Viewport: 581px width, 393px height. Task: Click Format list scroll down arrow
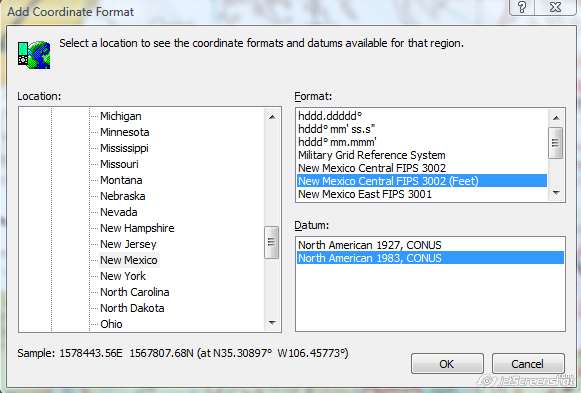click(x=556, y=192)
